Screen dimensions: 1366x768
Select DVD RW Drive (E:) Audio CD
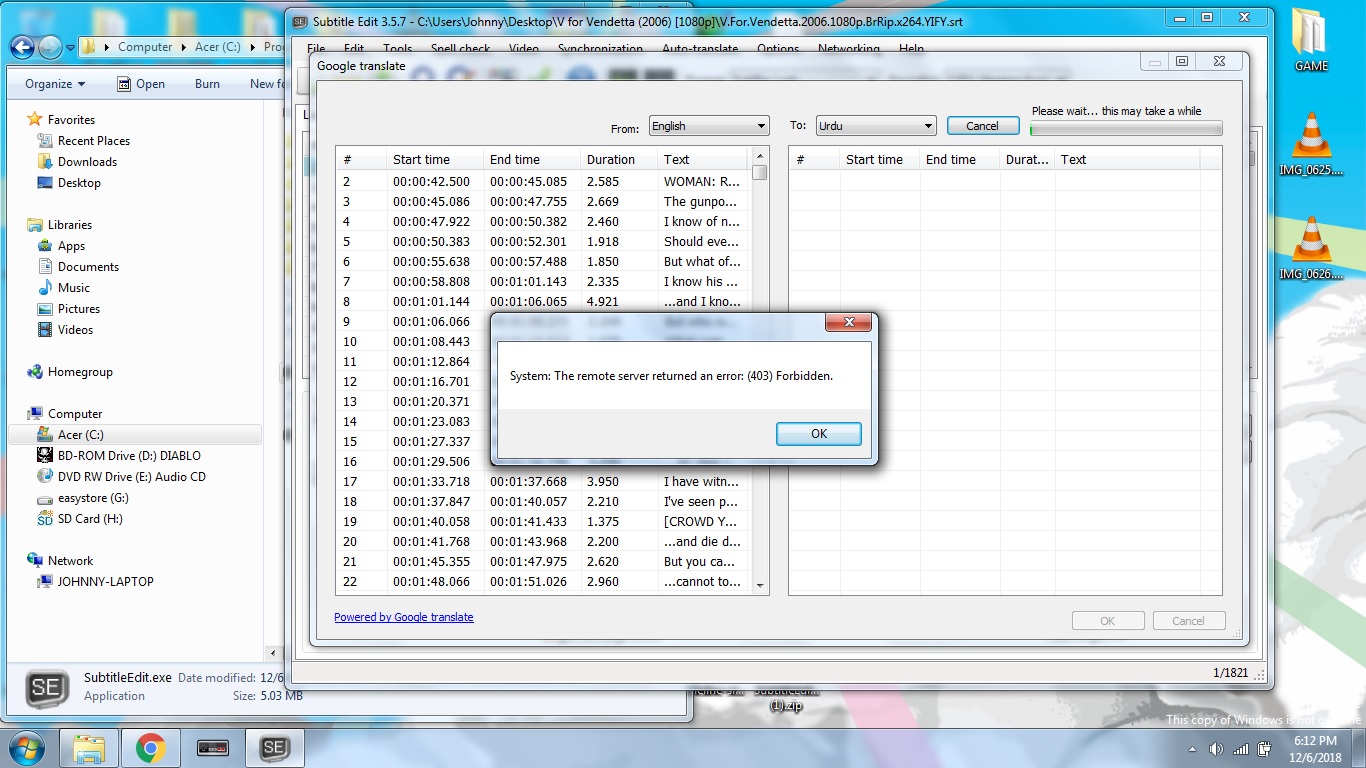click(x=132, y=477)
